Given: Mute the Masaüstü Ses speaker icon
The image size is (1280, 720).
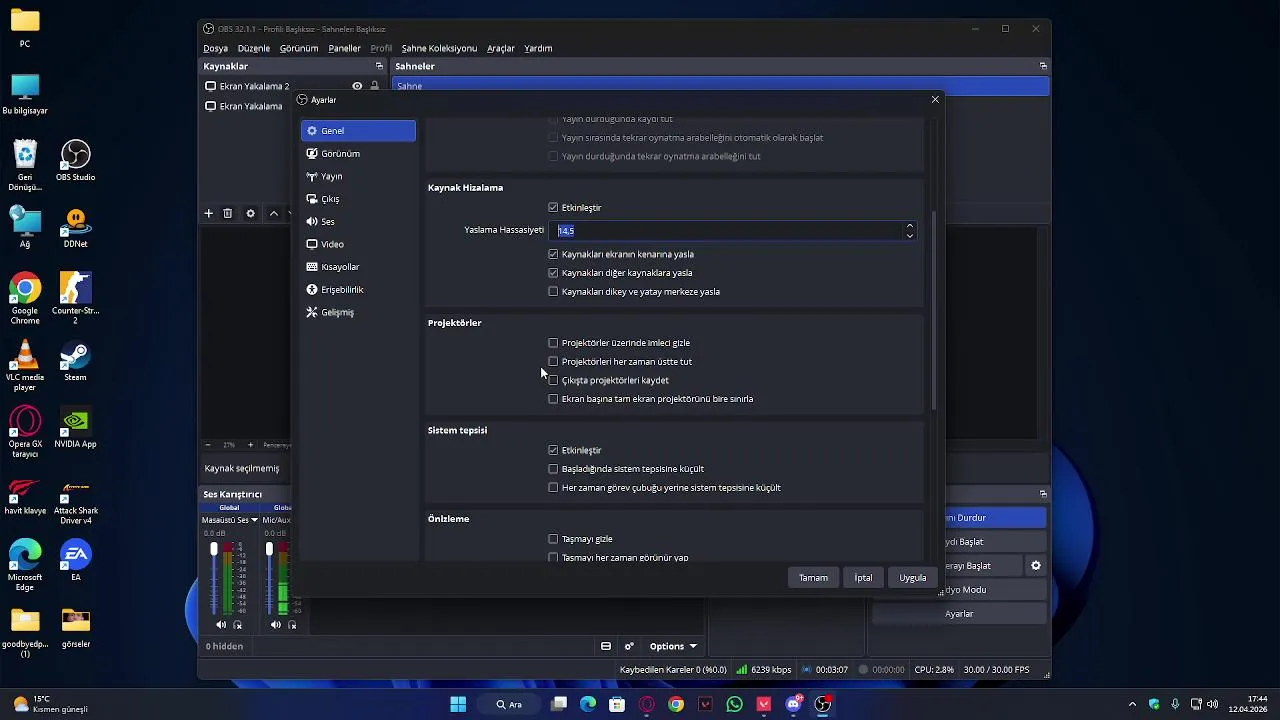Looking at the screenshot, I should 221,625.
